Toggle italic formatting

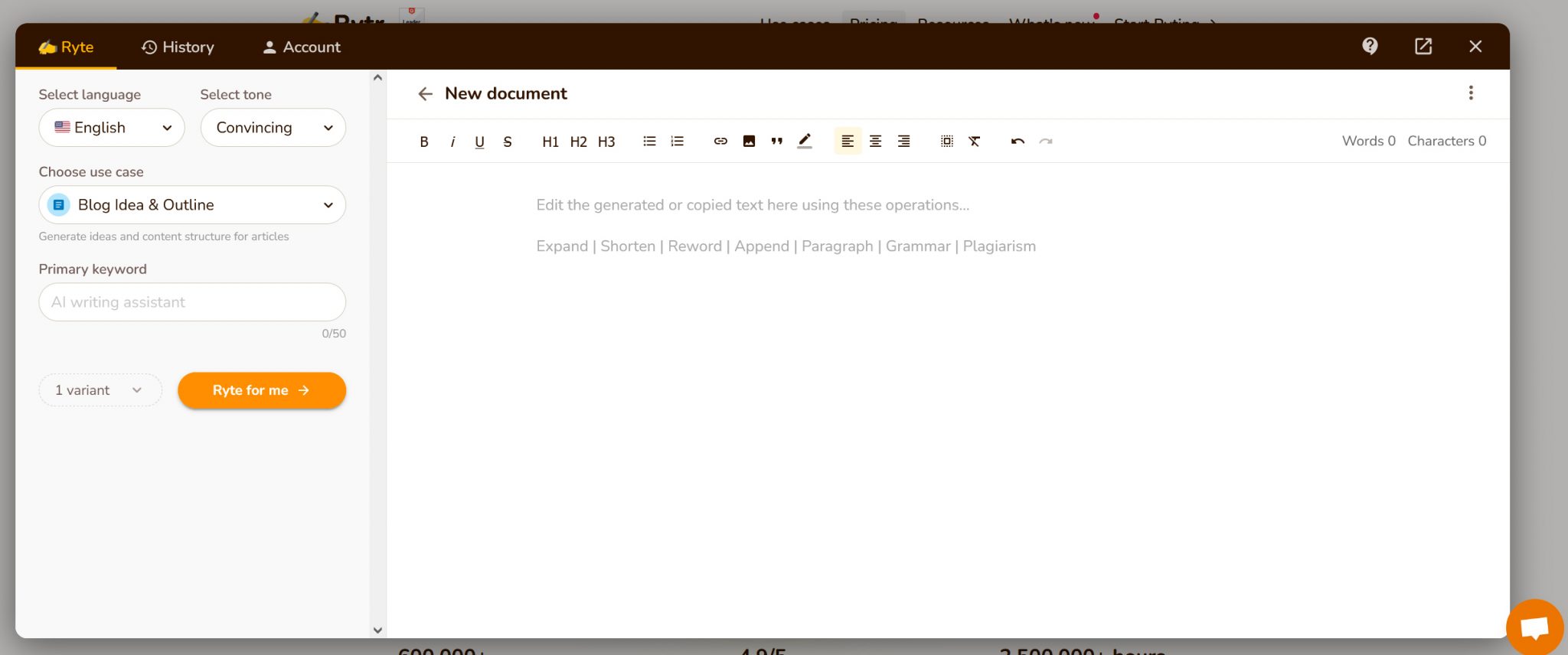tap(452, 142)
